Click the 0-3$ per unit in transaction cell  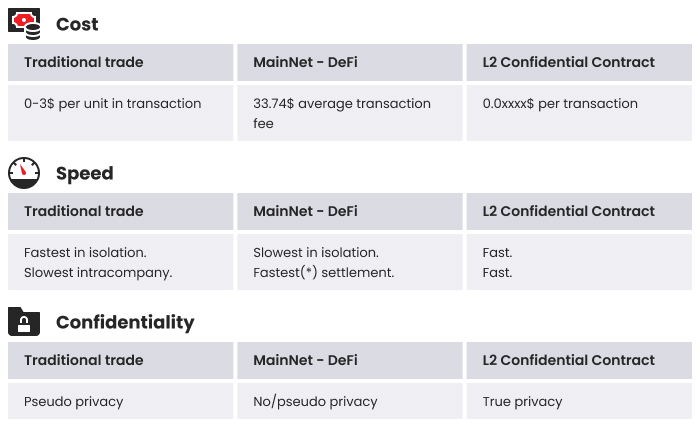121,113
